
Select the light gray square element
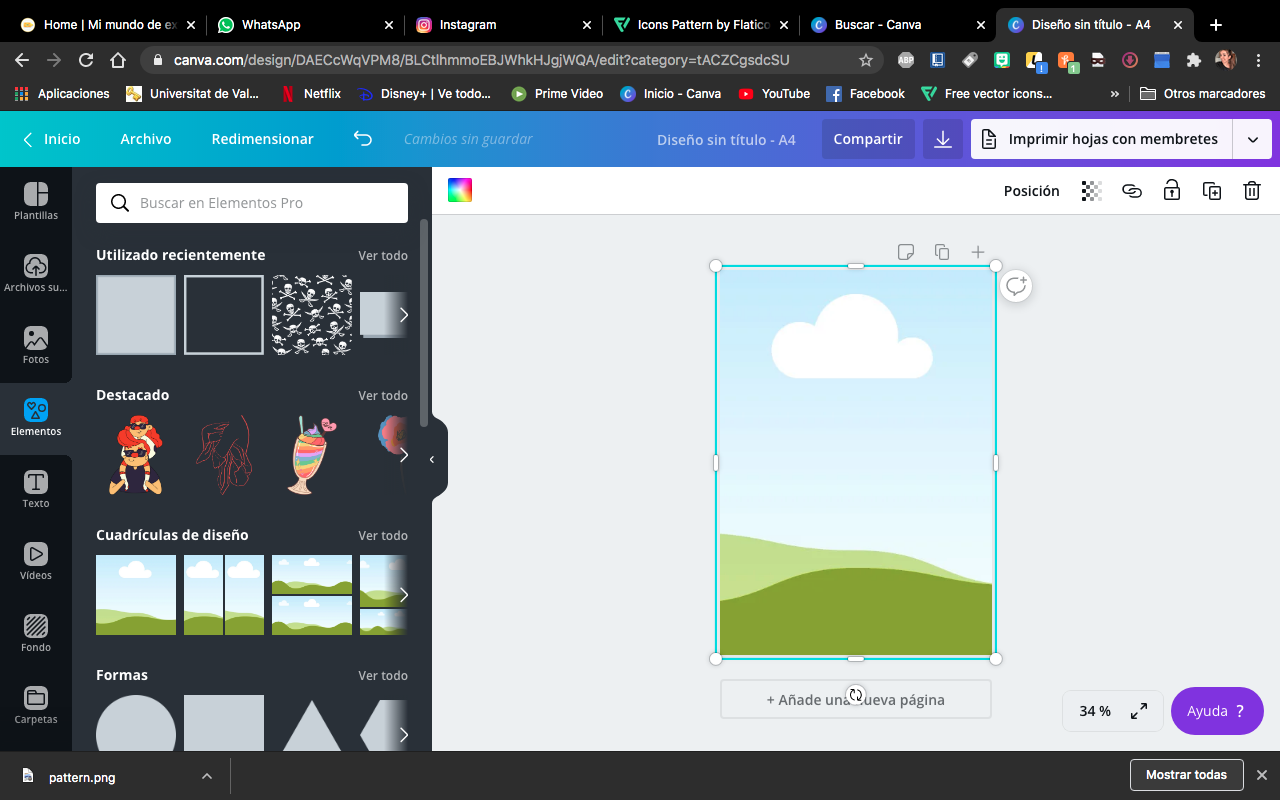click(136, 315)
